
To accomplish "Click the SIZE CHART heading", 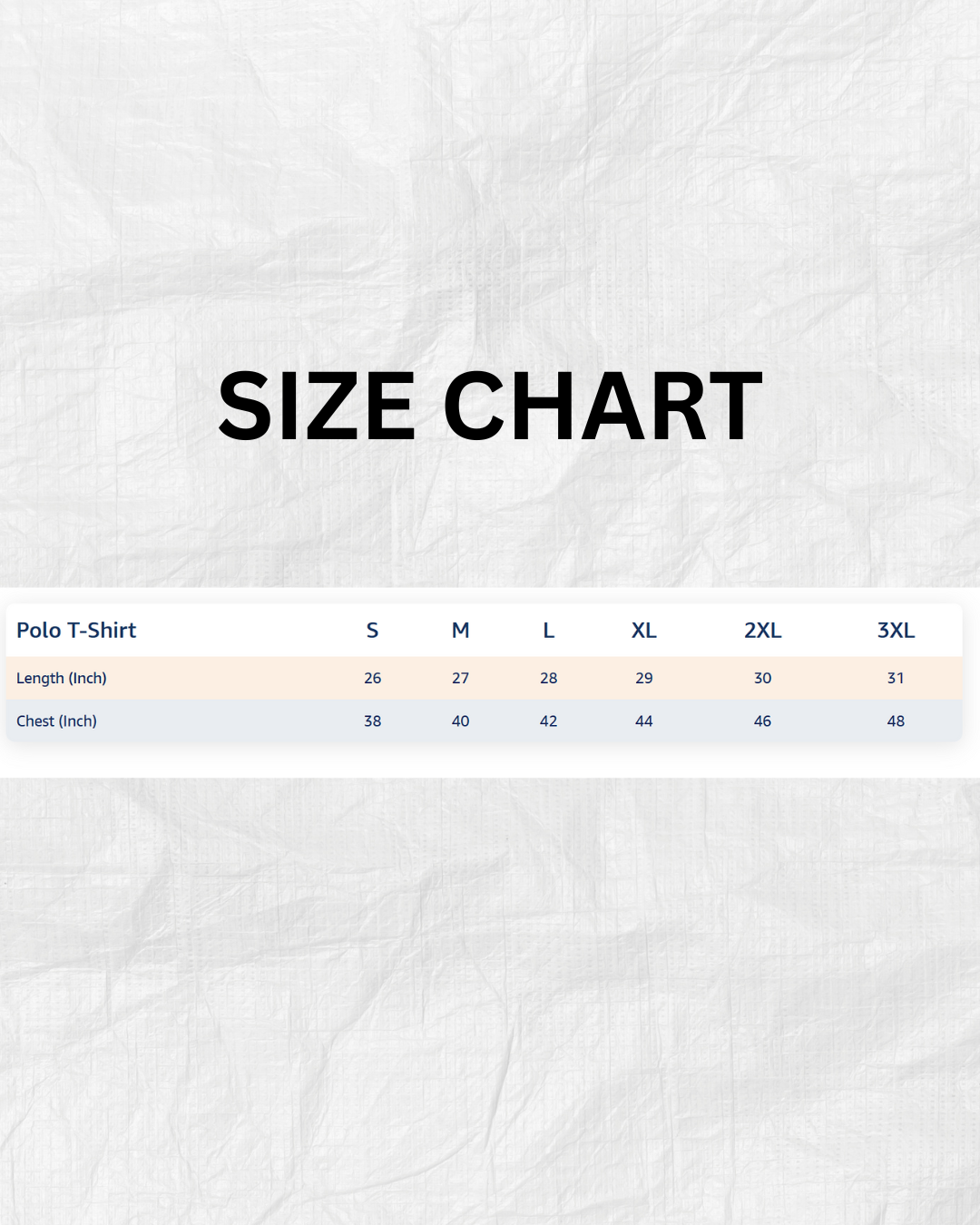I will point(490,407).
